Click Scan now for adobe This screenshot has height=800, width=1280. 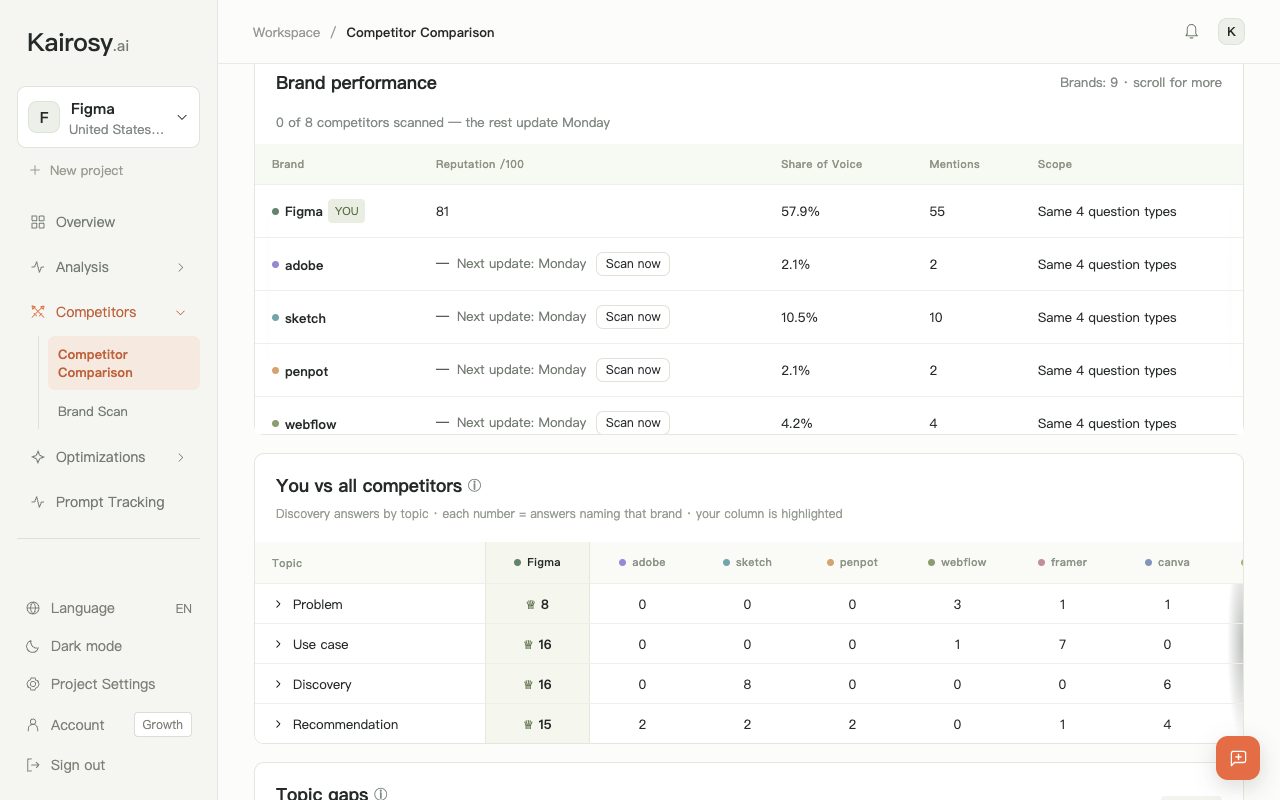pyautogui.click(x=633, y=264)
